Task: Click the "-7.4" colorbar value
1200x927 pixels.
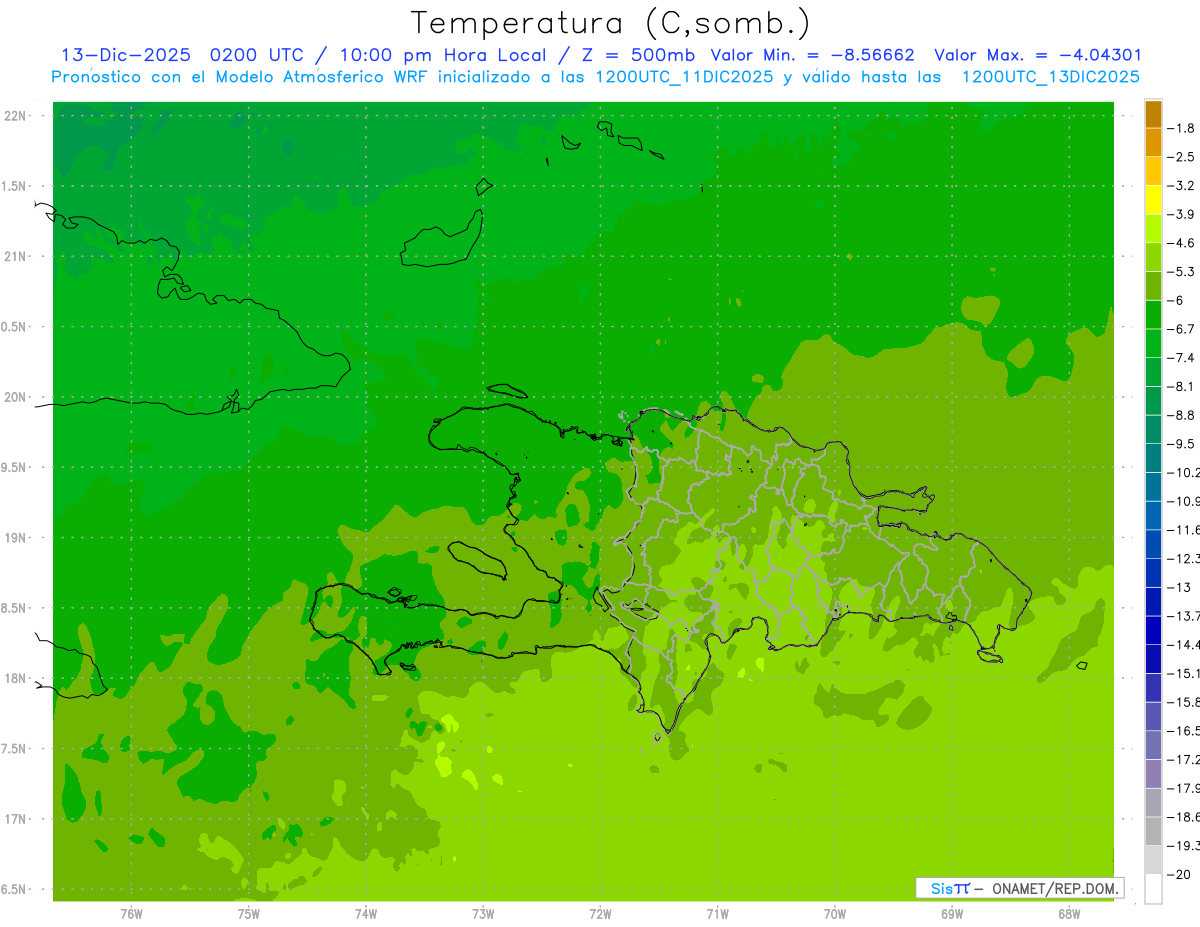Action: coord(1181,357)
